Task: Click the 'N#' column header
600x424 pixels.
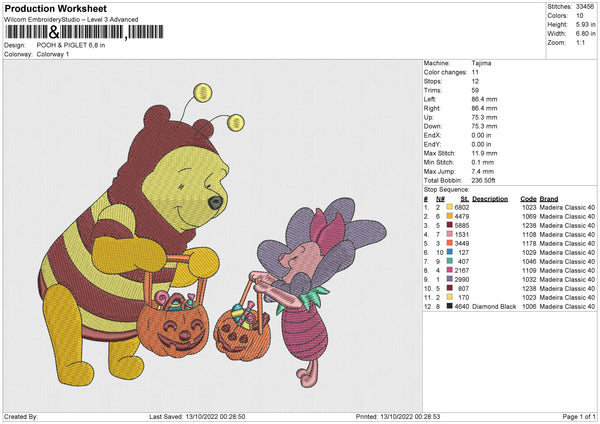Action: [440, 199]
